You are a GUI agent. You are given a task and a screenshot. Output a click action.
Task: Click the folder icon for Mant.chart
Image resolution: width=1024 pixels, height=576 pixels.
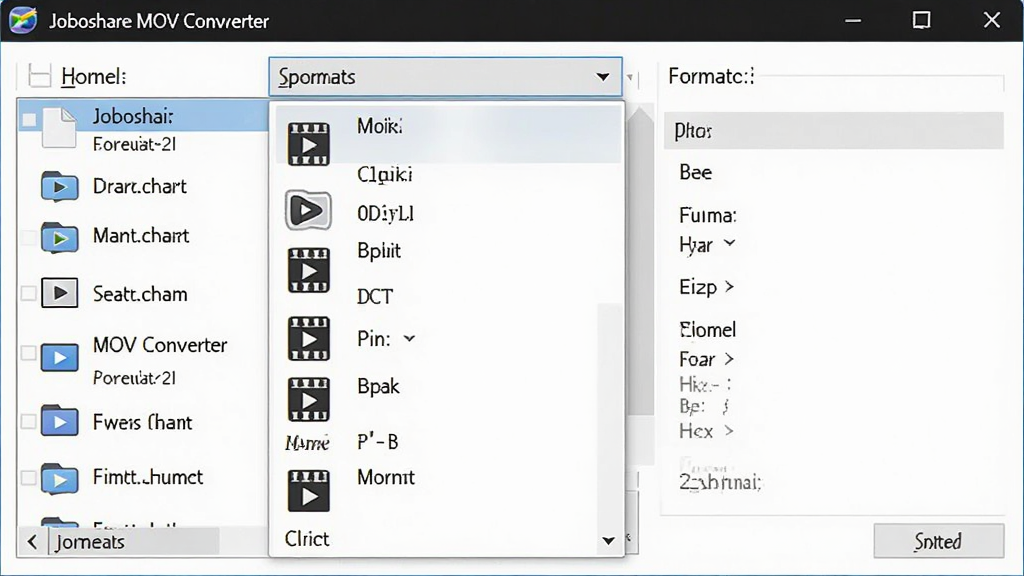[59, 237]
